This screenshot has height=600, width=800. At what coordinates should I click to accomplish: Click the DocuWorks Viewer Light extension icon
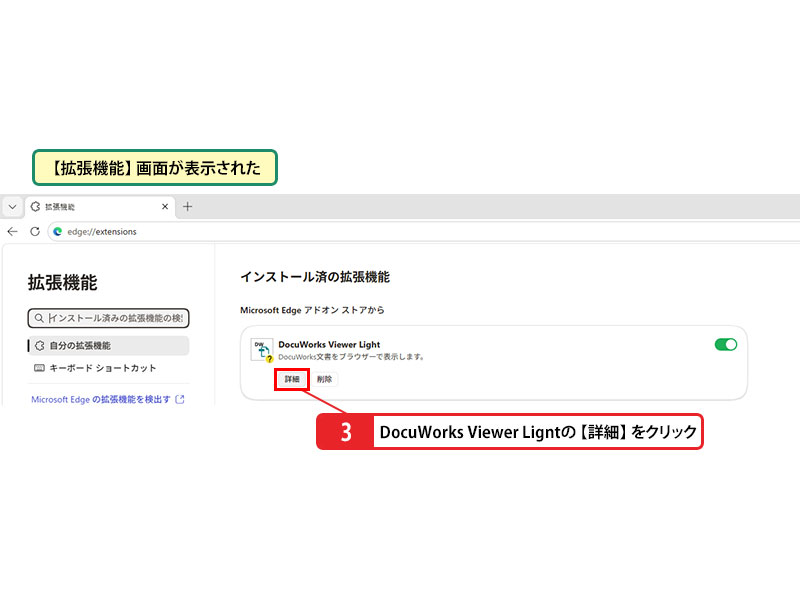[x=262, y=351]
